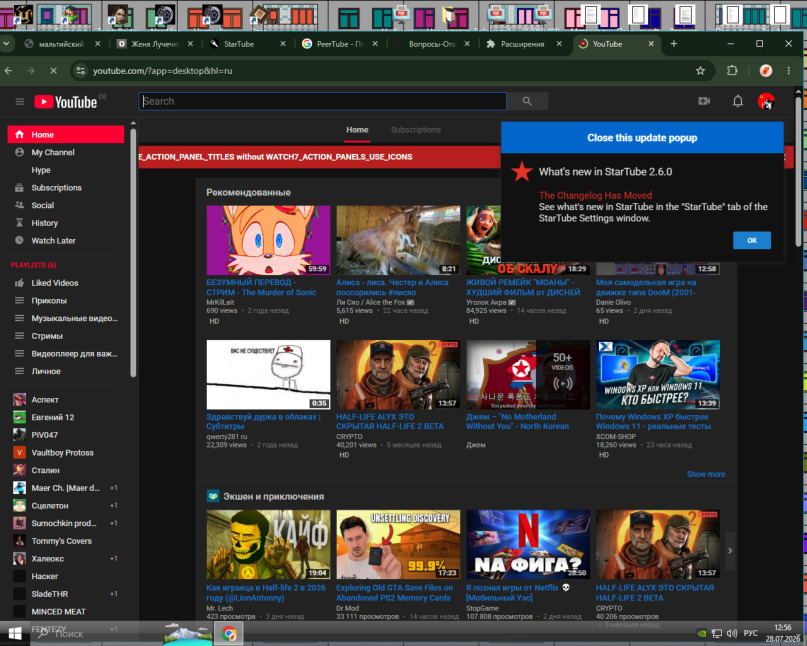Open the taskbar volume speaker icon
807x646 pixels.
click(731, 633)
